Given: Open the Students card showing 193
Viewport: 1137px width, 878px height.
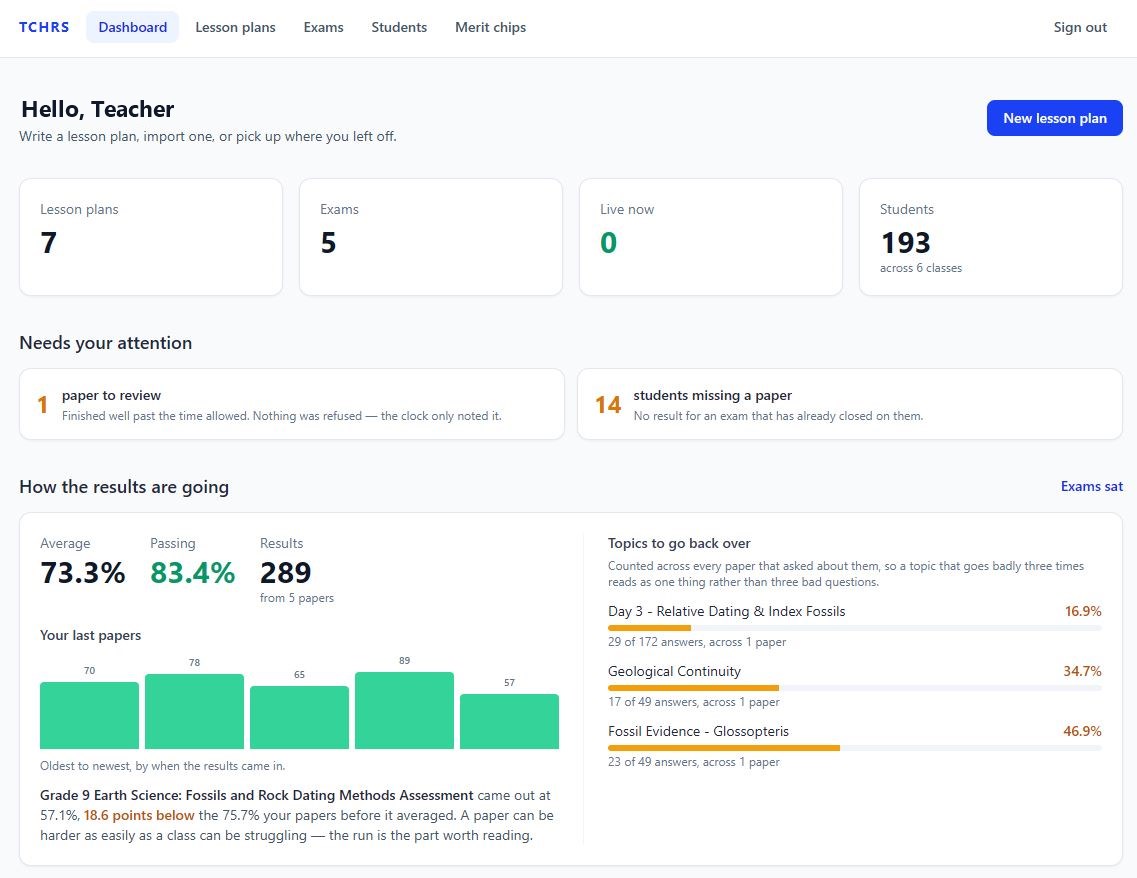Looking at the screenshot, I should pyautogui.click(x=991, y=237).
